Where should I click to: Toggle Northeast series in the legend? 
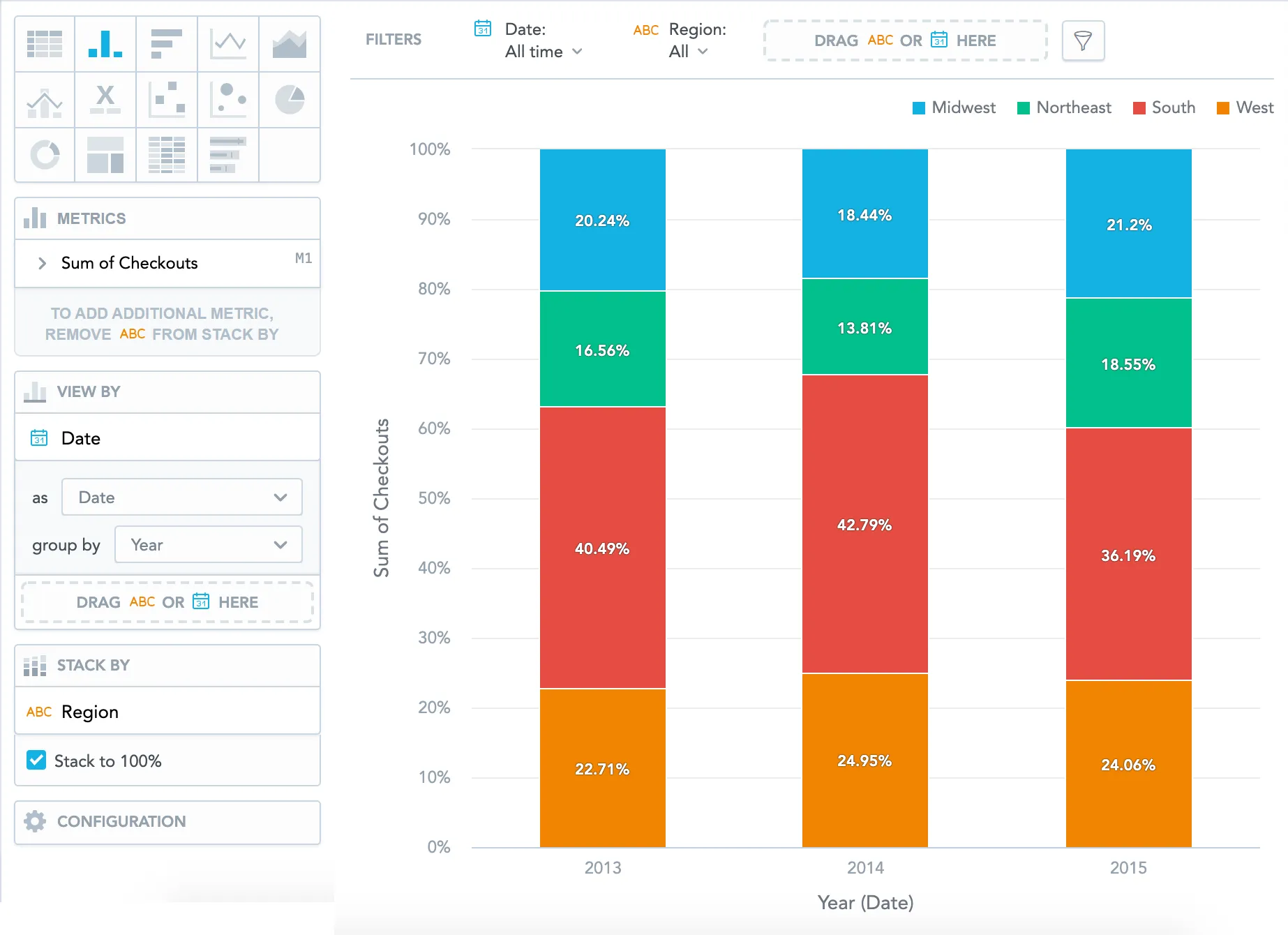coord(1064,107)
